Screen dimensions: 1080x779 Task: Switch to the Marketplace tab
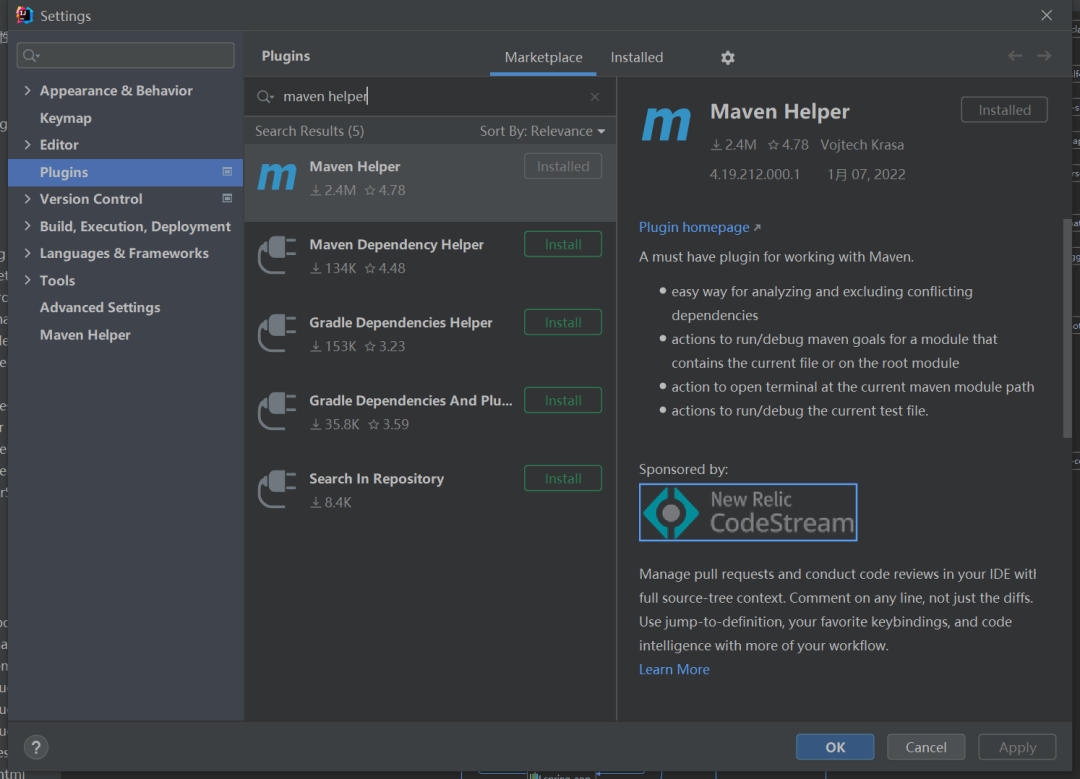(x=543, y=57)
